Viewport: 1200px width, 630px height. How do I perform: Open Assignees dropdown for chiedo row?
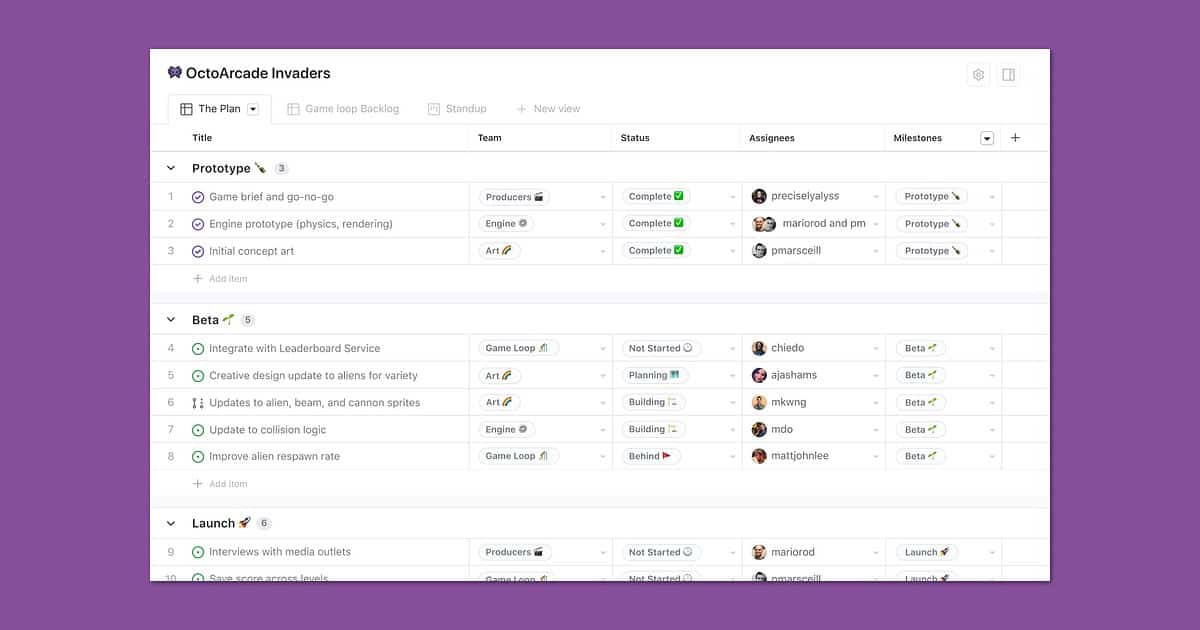tap(877, 349)
